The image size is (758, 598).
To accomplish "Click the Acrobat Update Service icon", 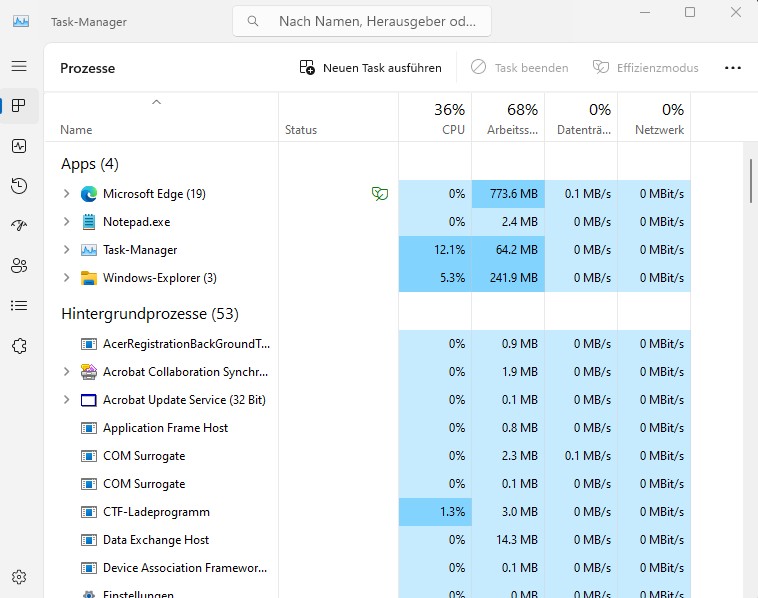I will pyautogui.click(x=88, y=400).
